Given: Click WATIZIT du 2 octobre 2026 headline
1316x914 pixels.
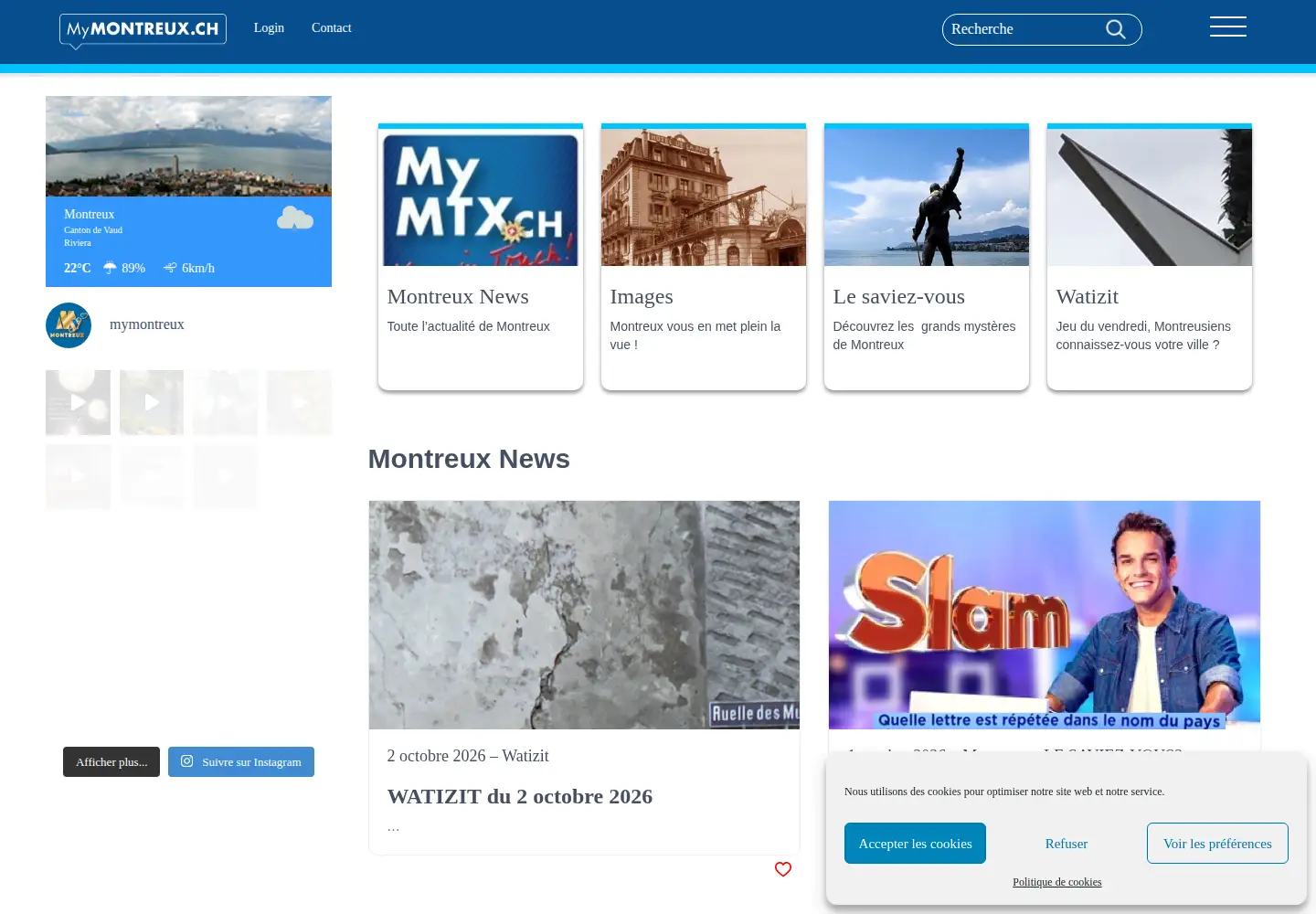Looking at the screenshot, I should pyautogui.click(x=520, y=797).
